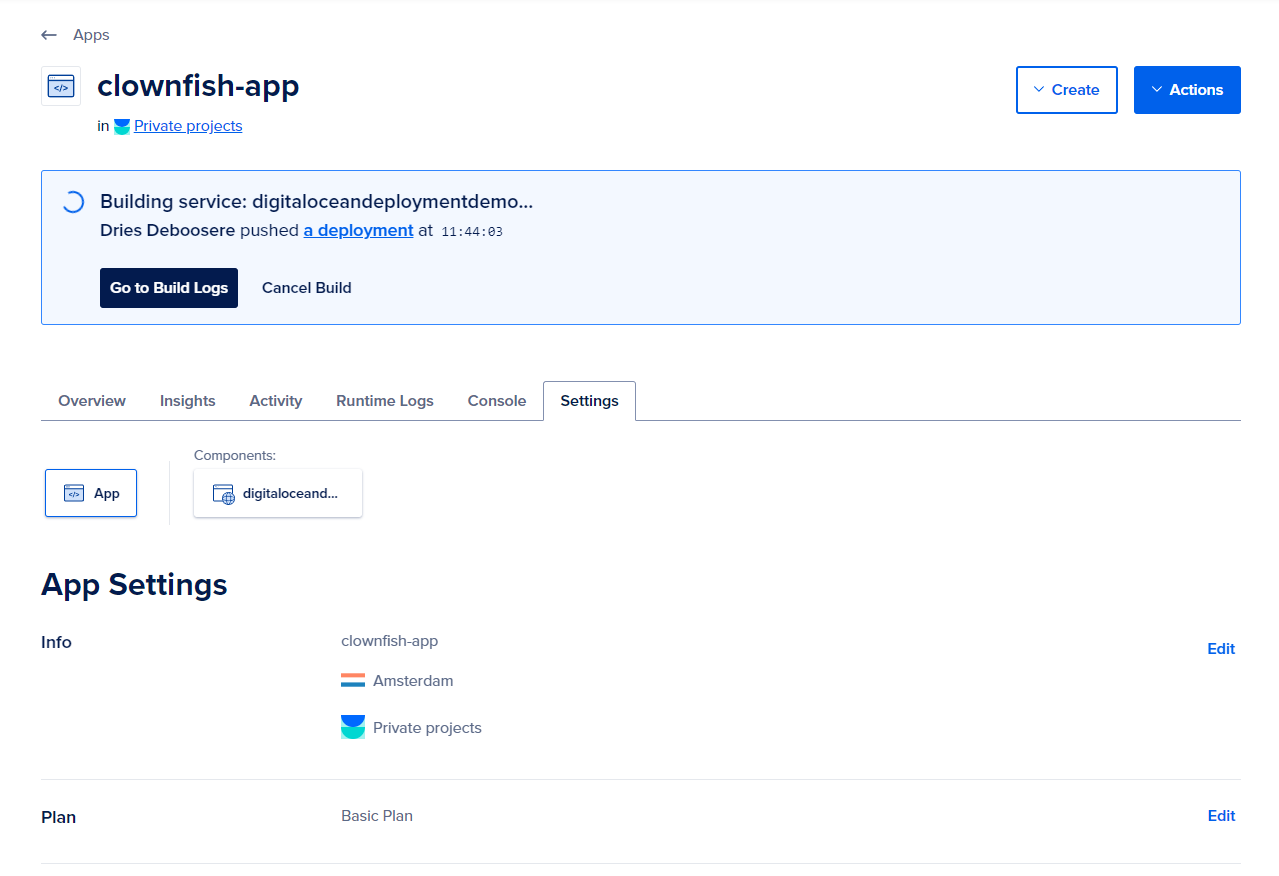Go to the Activity tab
This screenshot has height=876, width=1279.
click(x=276, y=401)
